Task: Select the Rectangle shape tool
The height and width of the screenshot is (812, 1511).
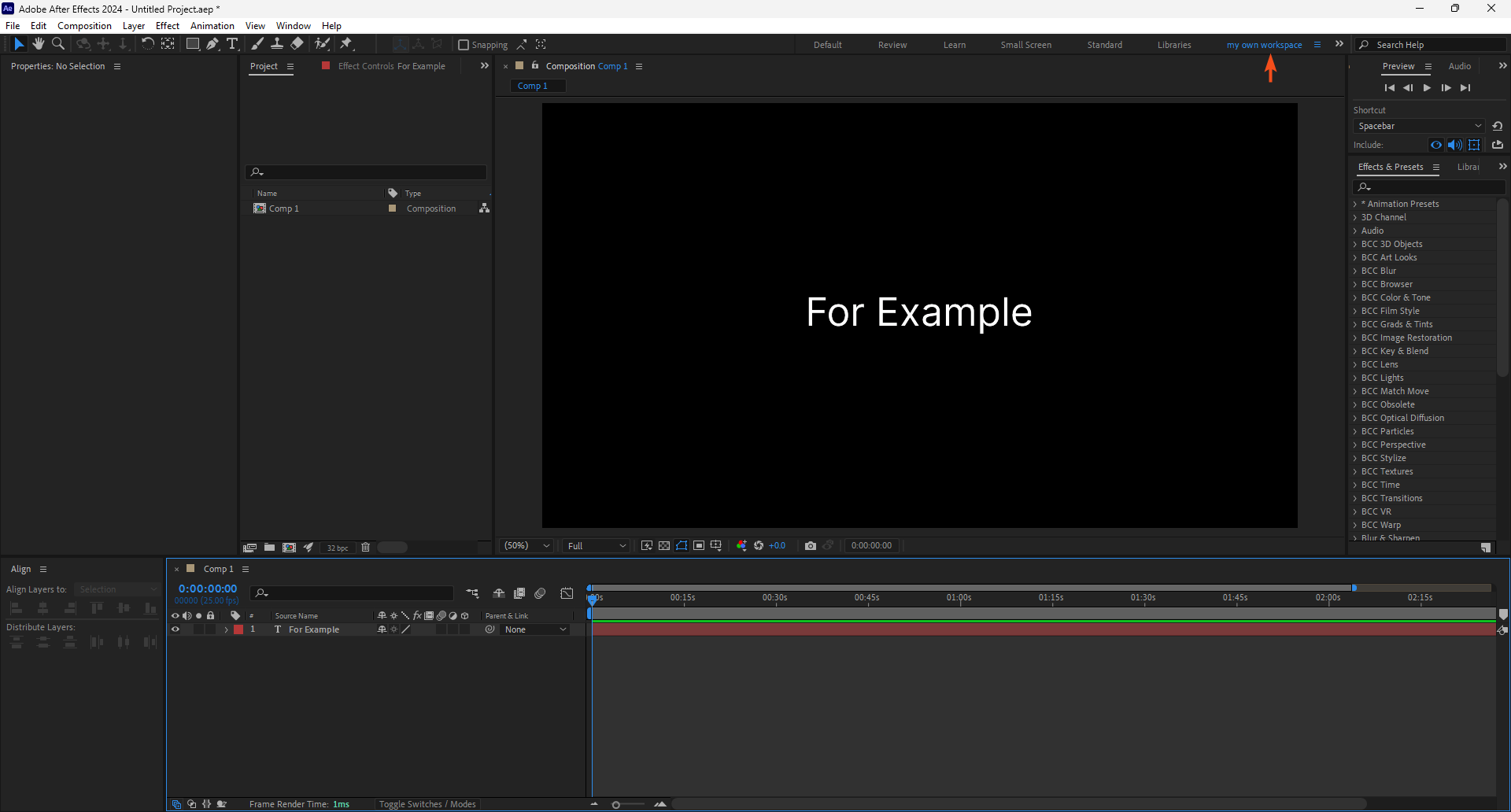Action: point(192,44)
